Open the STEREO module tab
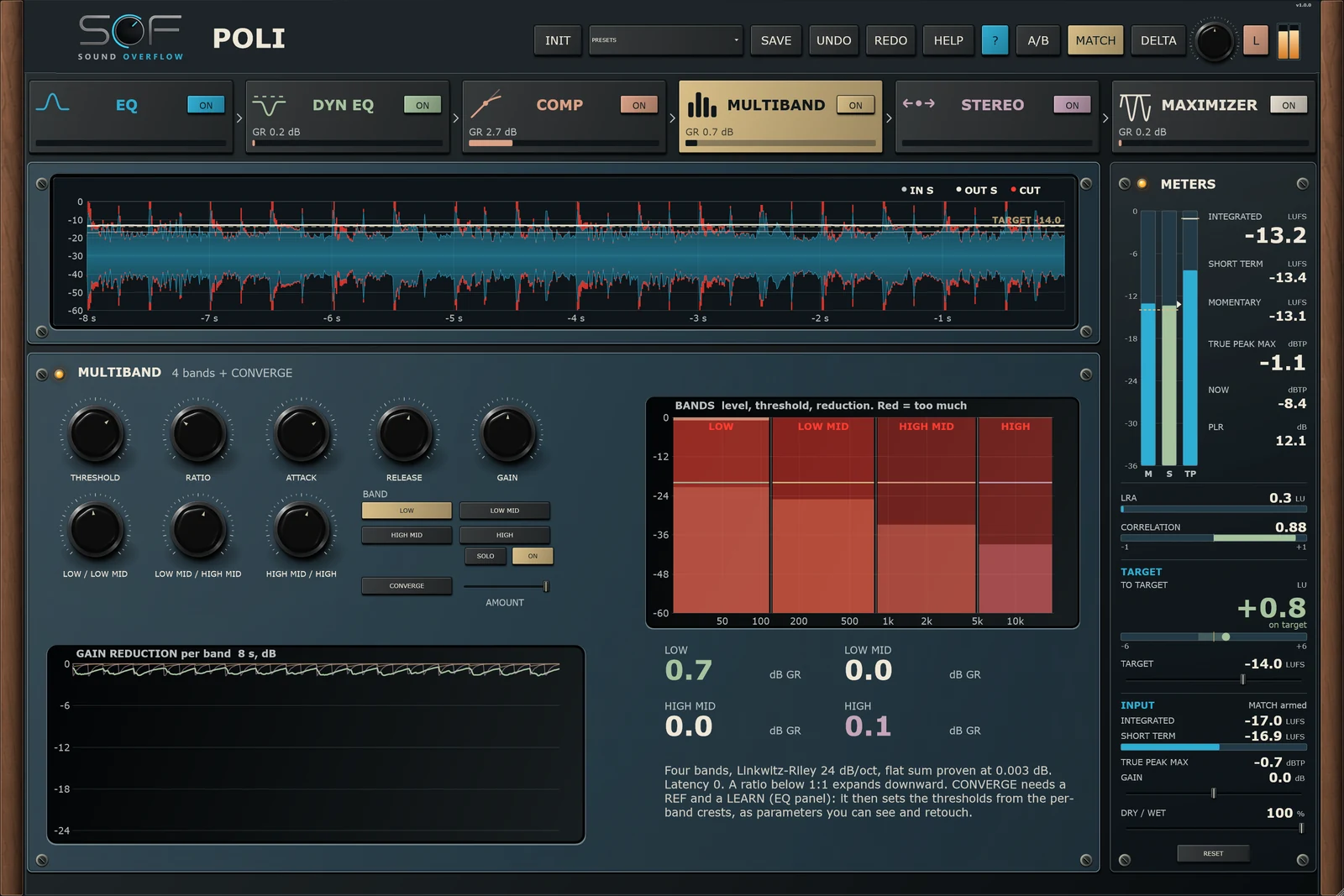Screen dimensions: 1344x896 (x=997, y=117)
